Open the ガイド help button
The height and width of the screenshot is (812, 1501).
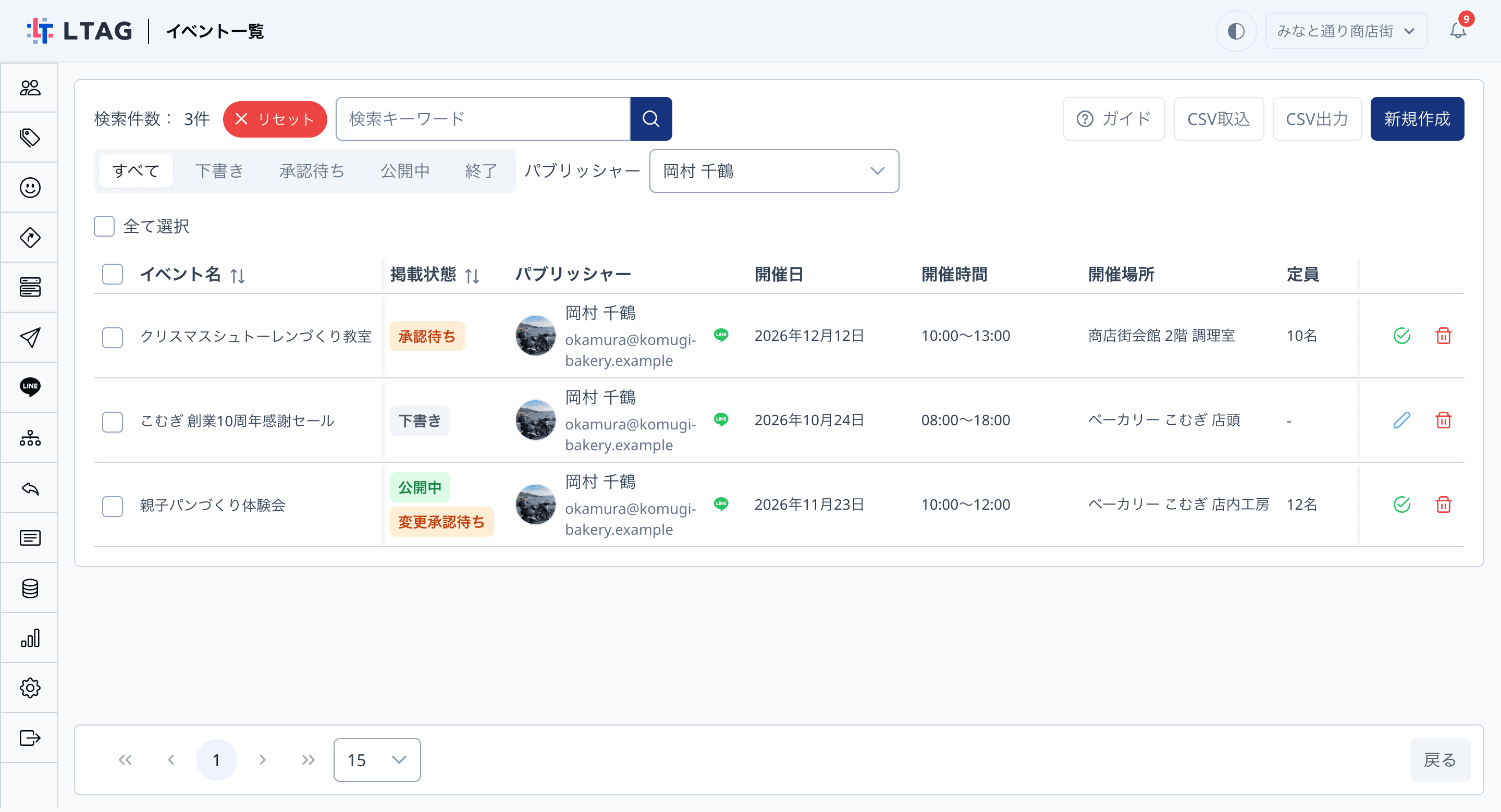(1114, 119)
